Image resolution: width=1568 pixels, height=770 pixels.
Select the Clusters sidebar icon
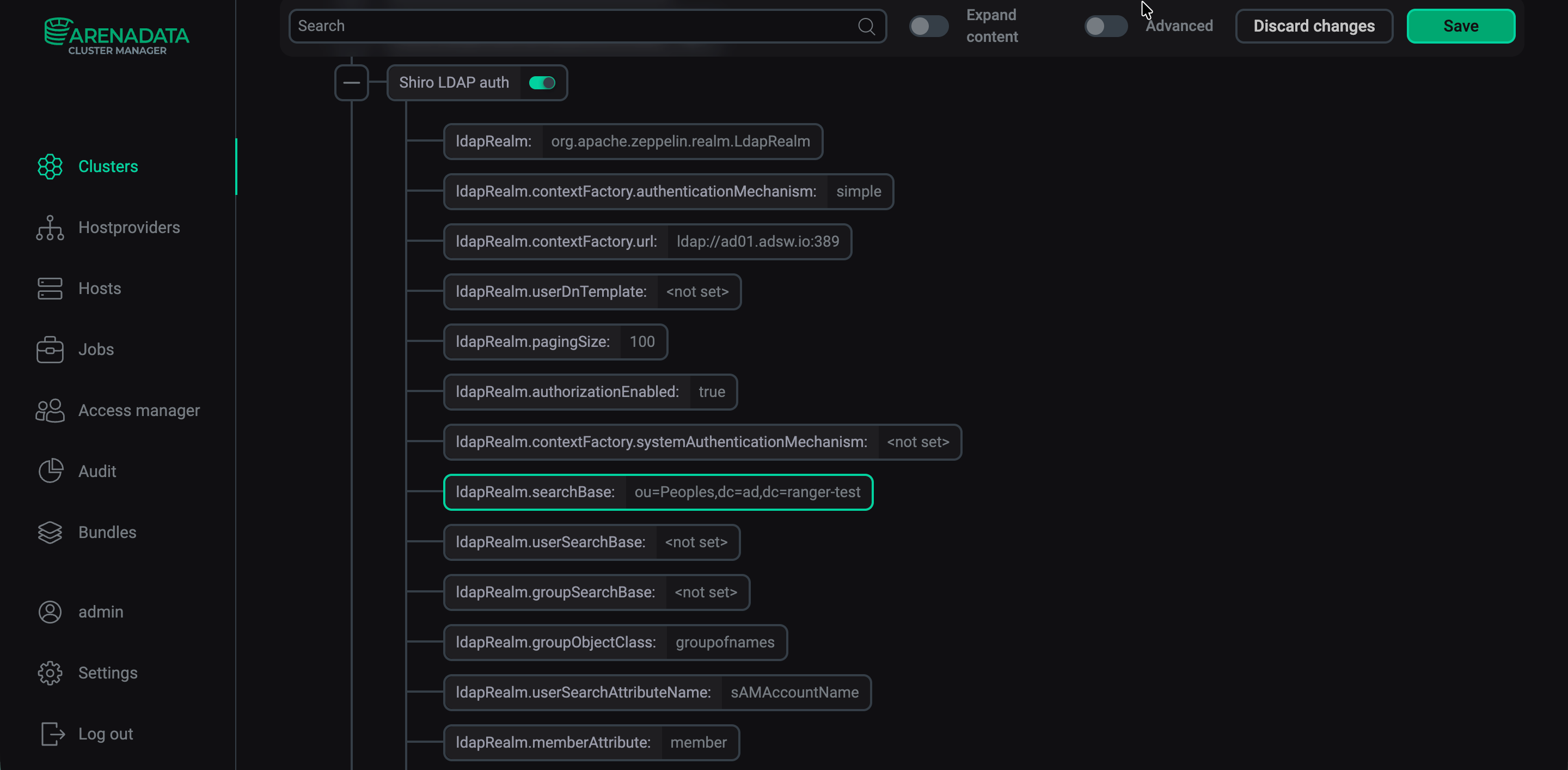tap(50, 167)
